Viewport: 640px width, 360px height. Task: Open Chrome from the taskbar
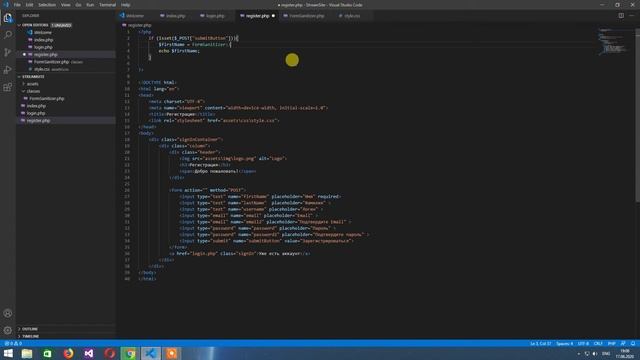[x=130, y=353]
